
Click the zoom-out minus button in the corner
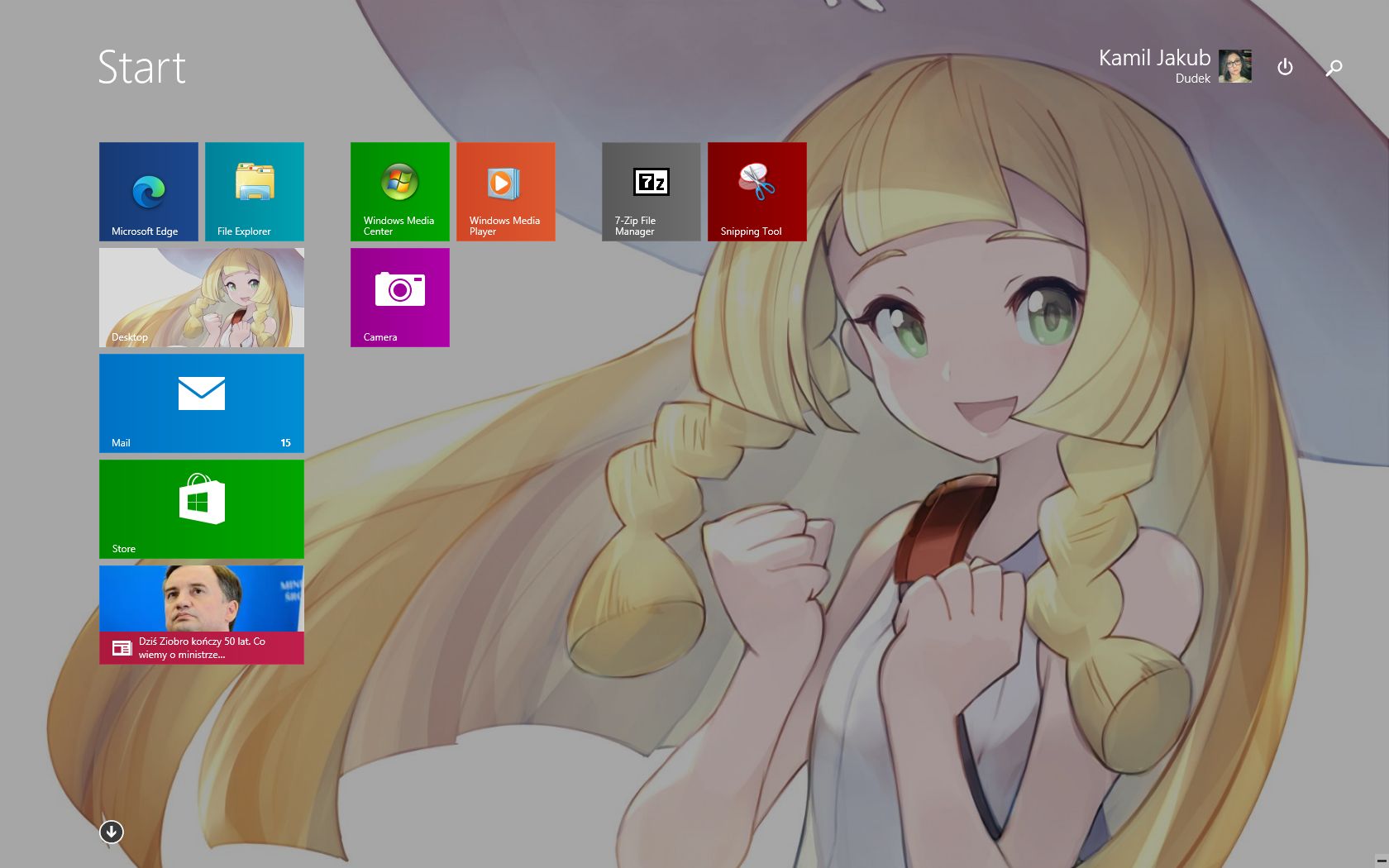1381,861
